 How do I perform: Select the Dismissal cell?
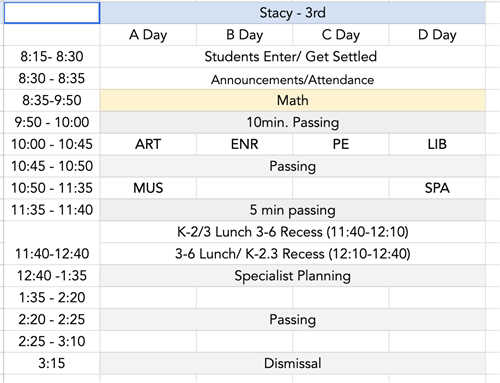[293, 363]
